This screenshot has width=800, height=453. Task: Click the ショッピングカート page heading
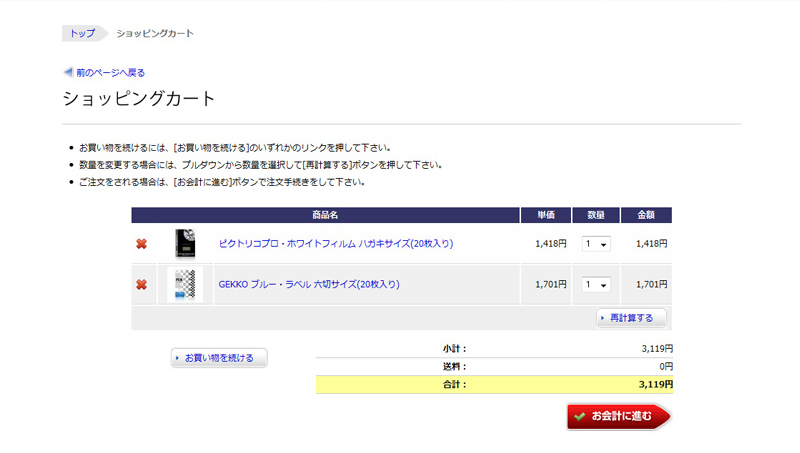point(139,98)
